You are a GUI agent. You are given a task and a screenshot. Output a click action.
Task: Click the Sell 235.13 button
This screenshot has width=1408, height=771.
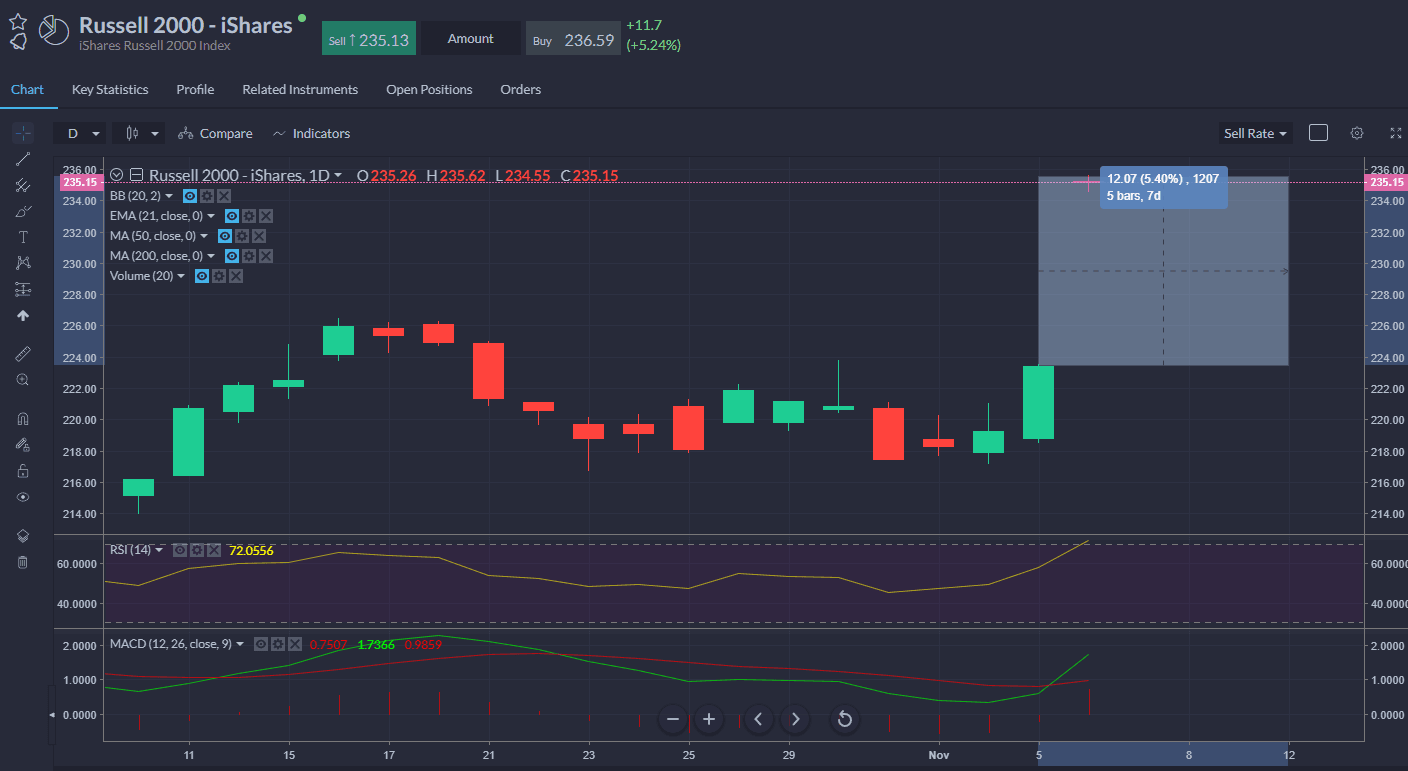coord(369,39)
